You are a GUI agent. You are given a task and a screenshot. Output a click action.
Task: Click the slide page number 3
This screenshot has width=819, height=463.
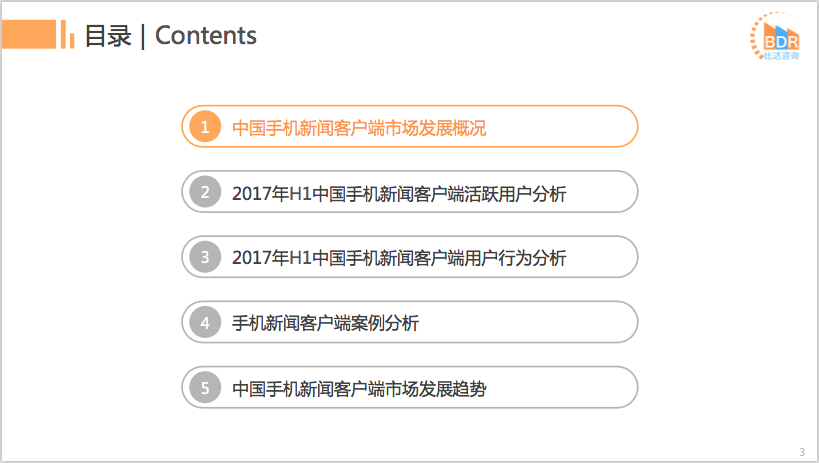pyautogui.click(x=802, y=450)
